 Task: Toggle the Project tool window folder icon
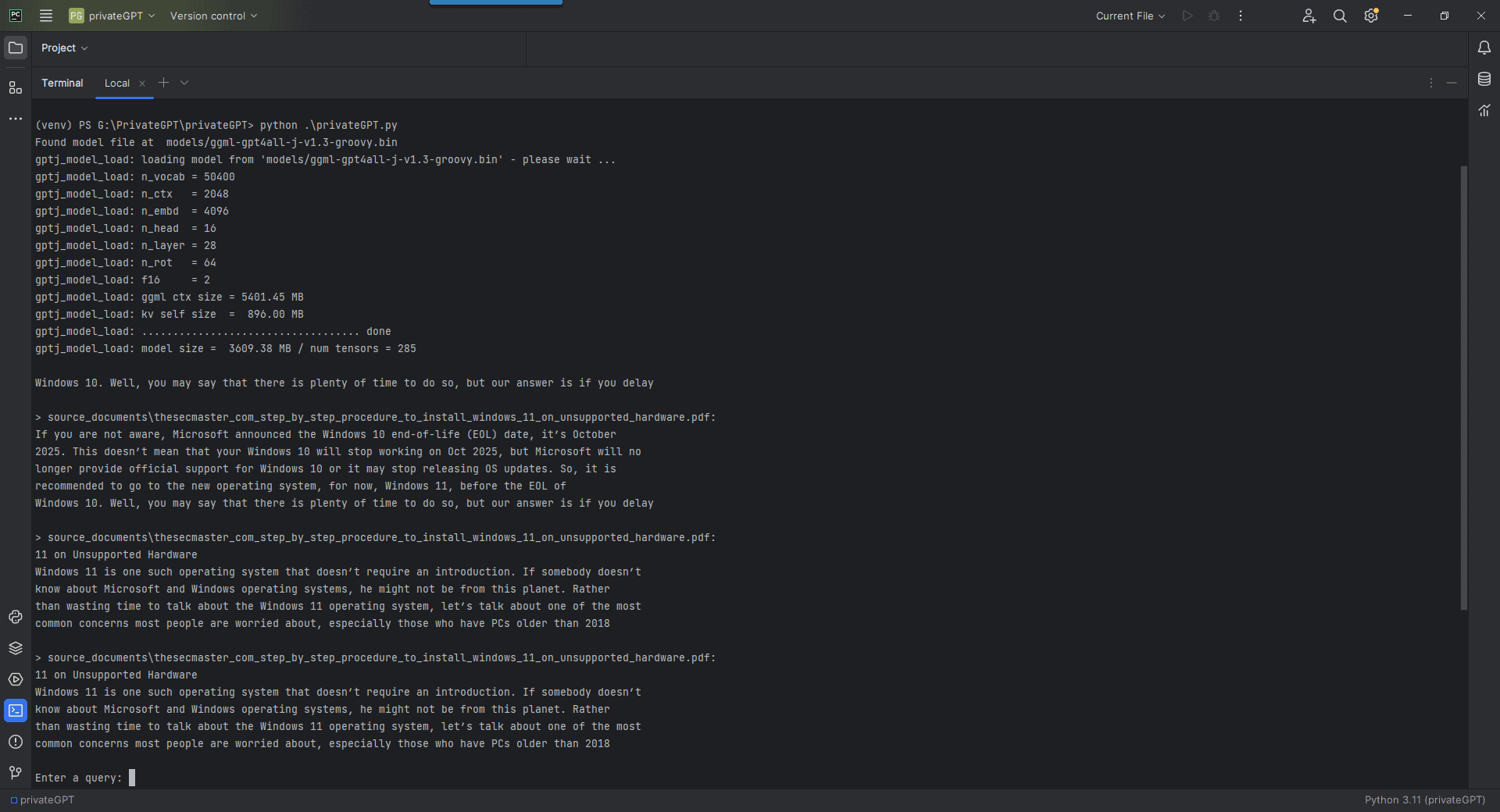pos(16,48)
